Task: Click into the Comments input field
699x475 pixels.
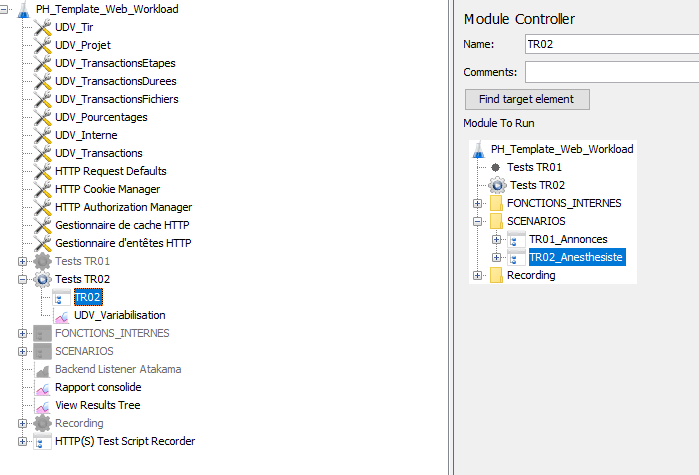Action: [612, 72]
